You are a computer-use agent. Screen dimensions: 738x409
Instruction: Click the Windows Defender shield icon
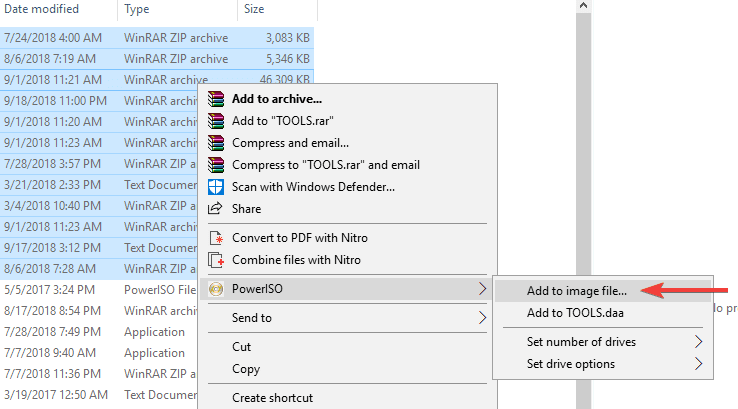[216, 187]
